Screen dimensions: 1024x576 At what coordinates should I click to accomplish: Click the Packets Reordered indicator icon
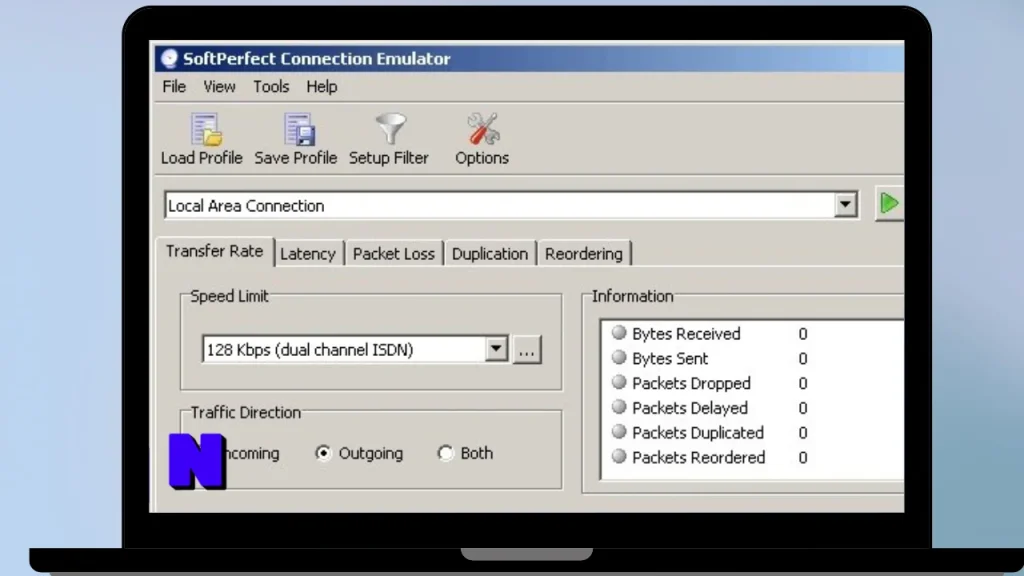(618, 456)
